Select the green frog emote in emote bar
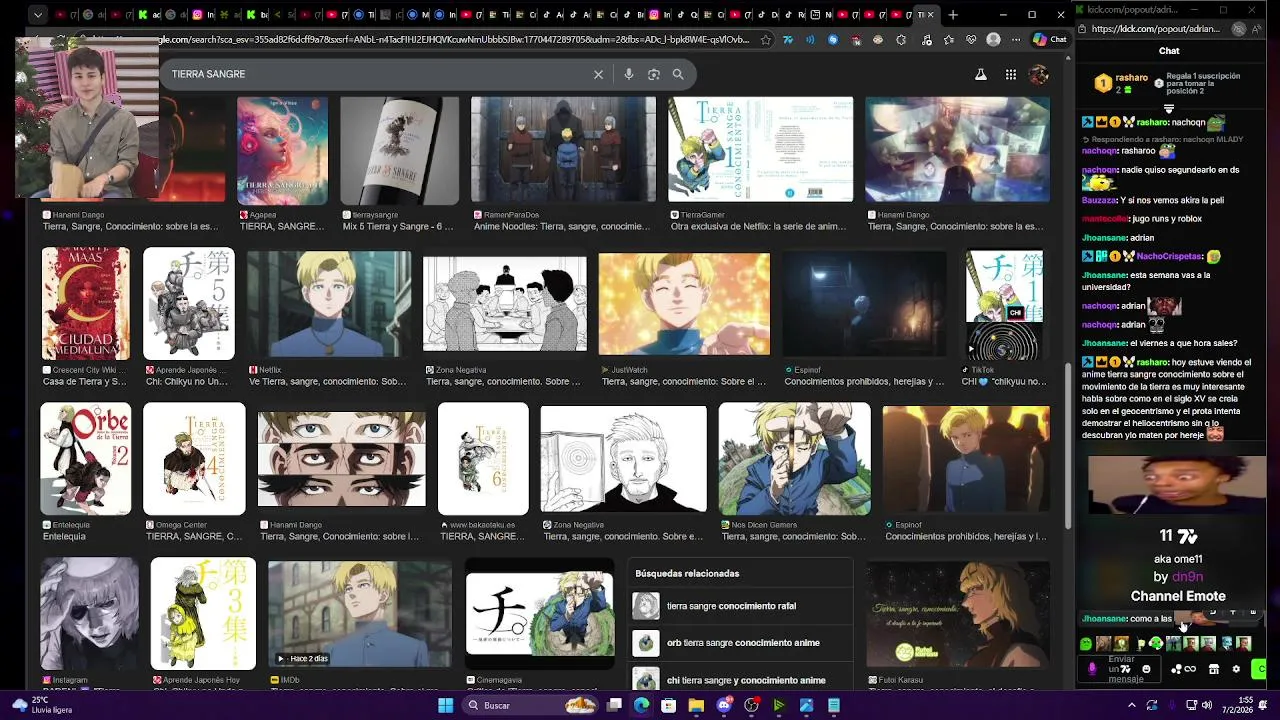 1086,644
